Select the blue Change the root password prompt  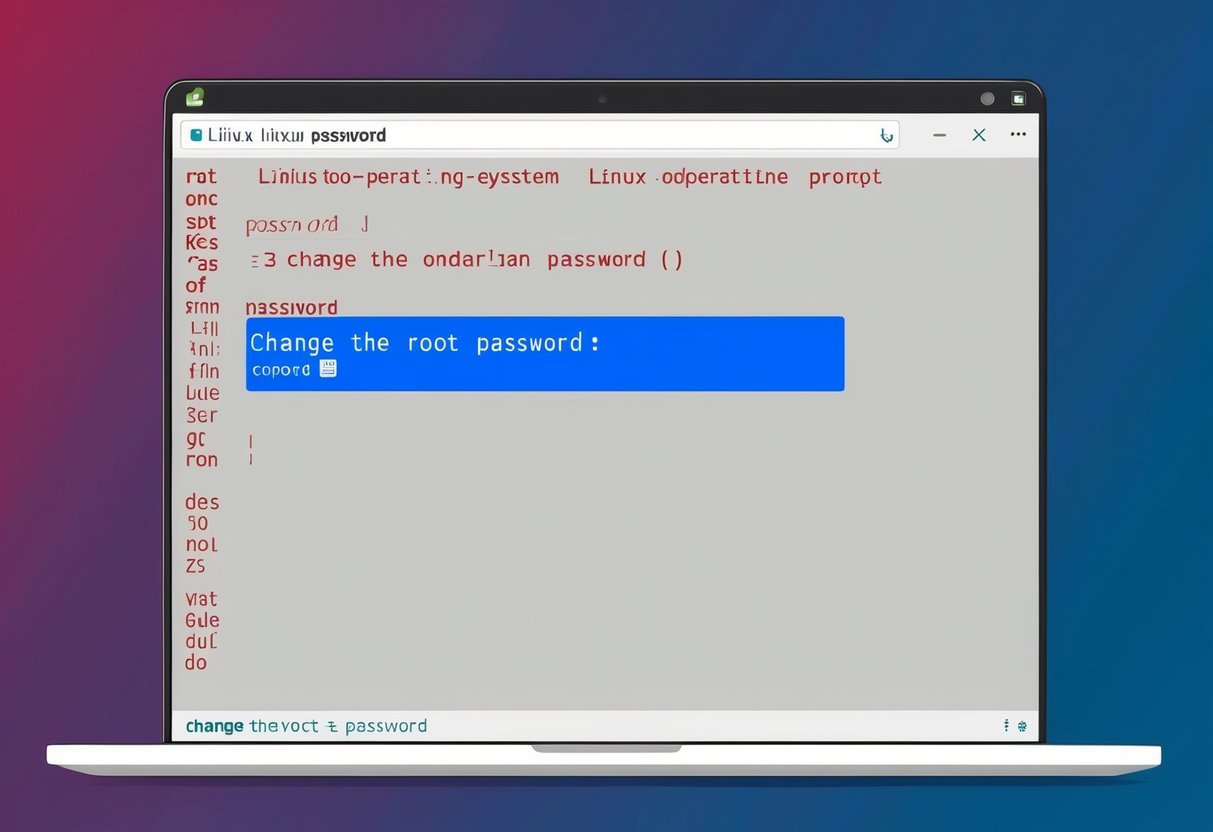tap(545, 353)
